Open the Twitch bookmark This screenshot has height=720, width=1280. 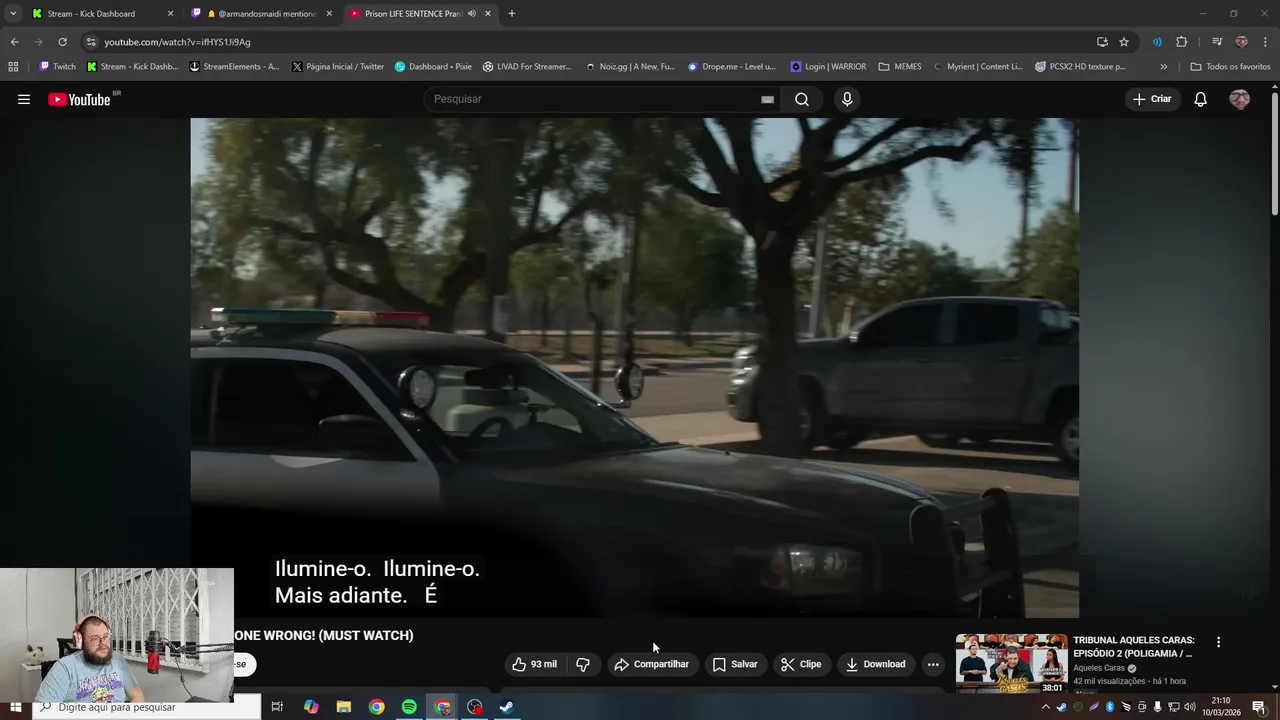click(57, 67)
